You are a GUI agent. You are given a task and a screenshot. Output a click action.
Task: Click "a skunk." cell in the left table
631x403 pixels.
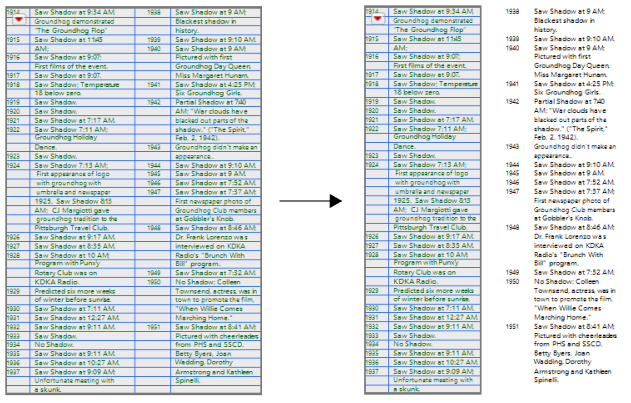tap(48, 390)
